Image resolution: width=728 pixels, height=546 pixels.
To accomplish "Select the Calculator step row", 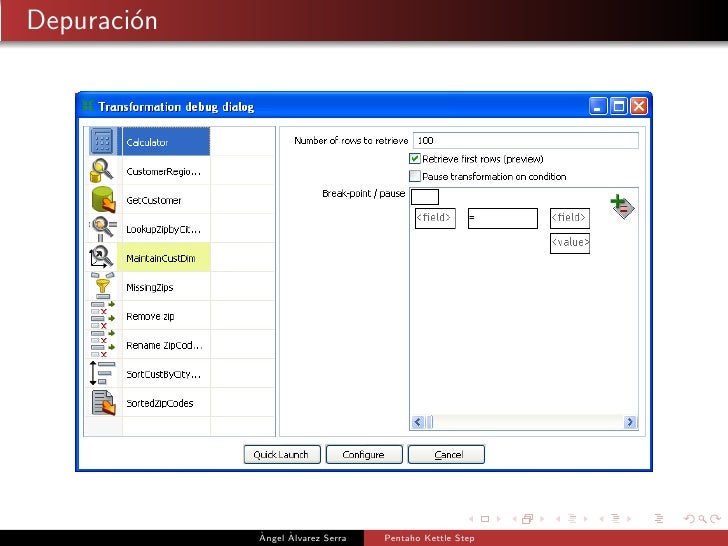I will pyautogui.click(x=166, y=141).
